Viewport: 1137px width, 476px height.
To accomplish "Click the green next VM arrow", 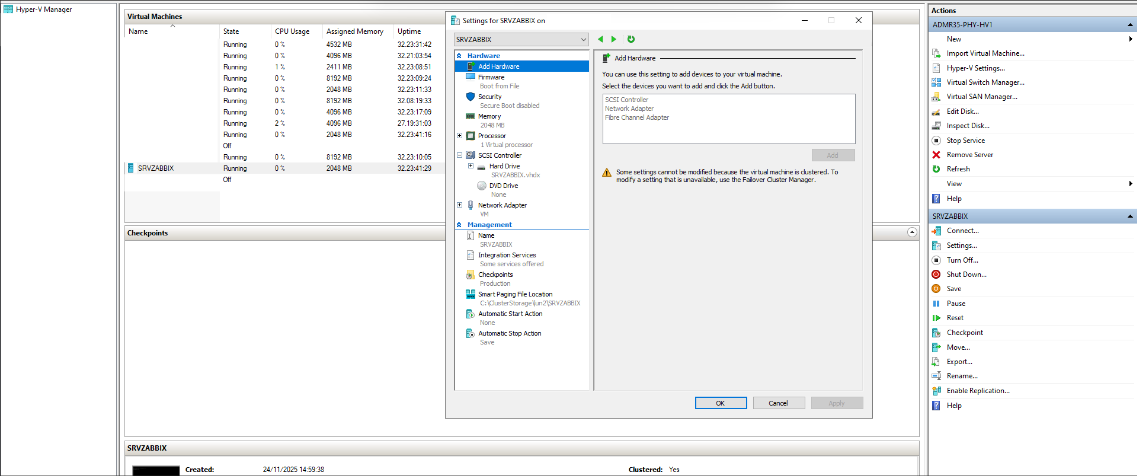I will click(x=614, y=39).
